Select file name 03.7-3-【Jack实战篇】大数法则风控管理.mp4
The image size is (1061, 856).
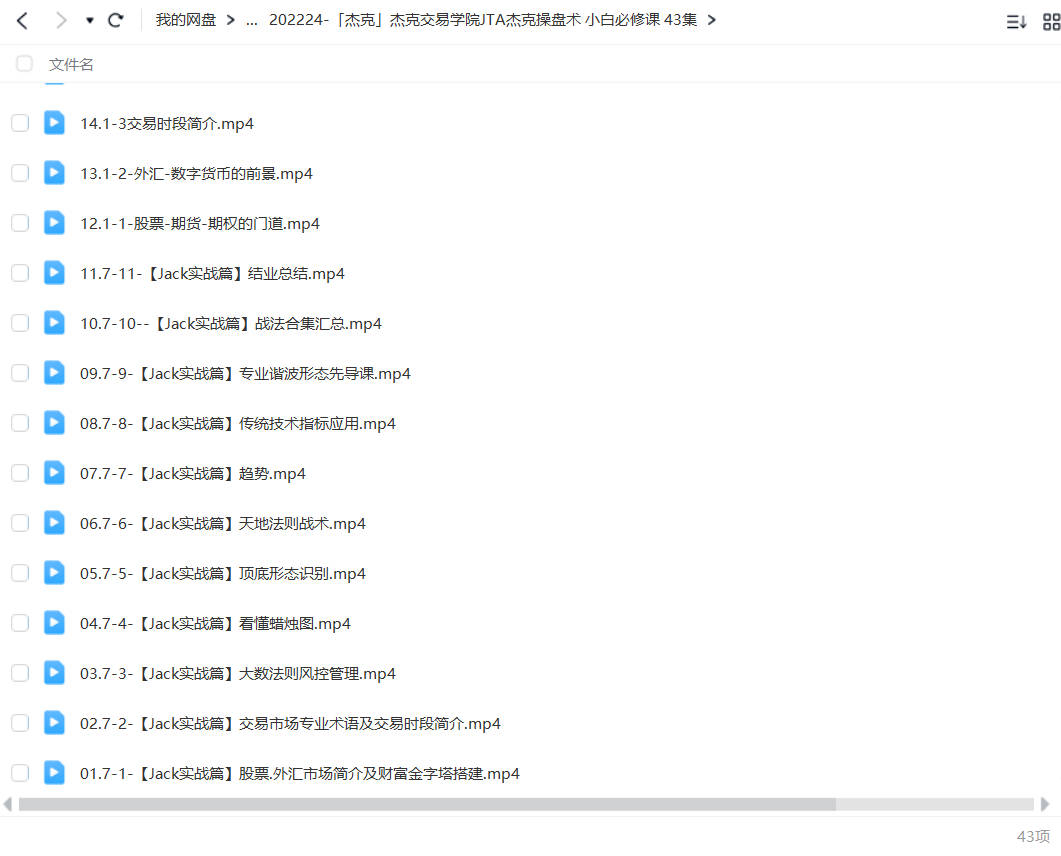[x=238, y=674]
